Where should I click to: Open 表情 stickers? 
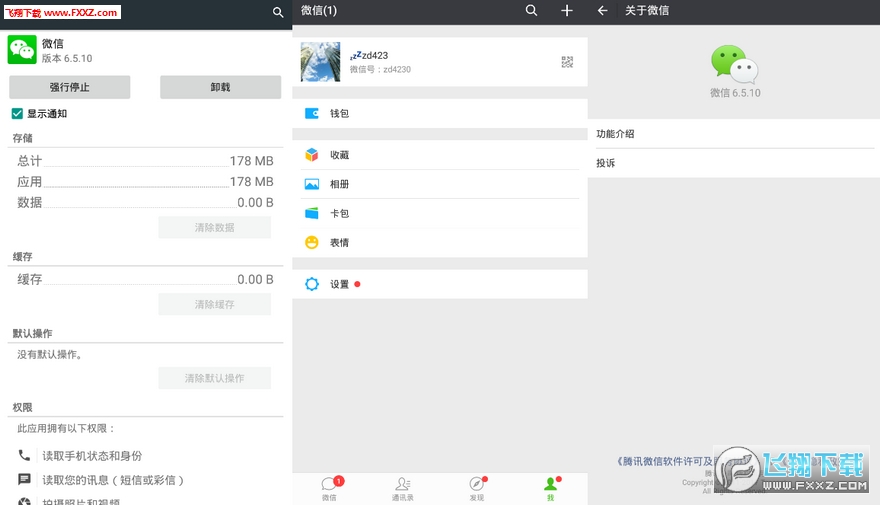[x=440, y=242]
